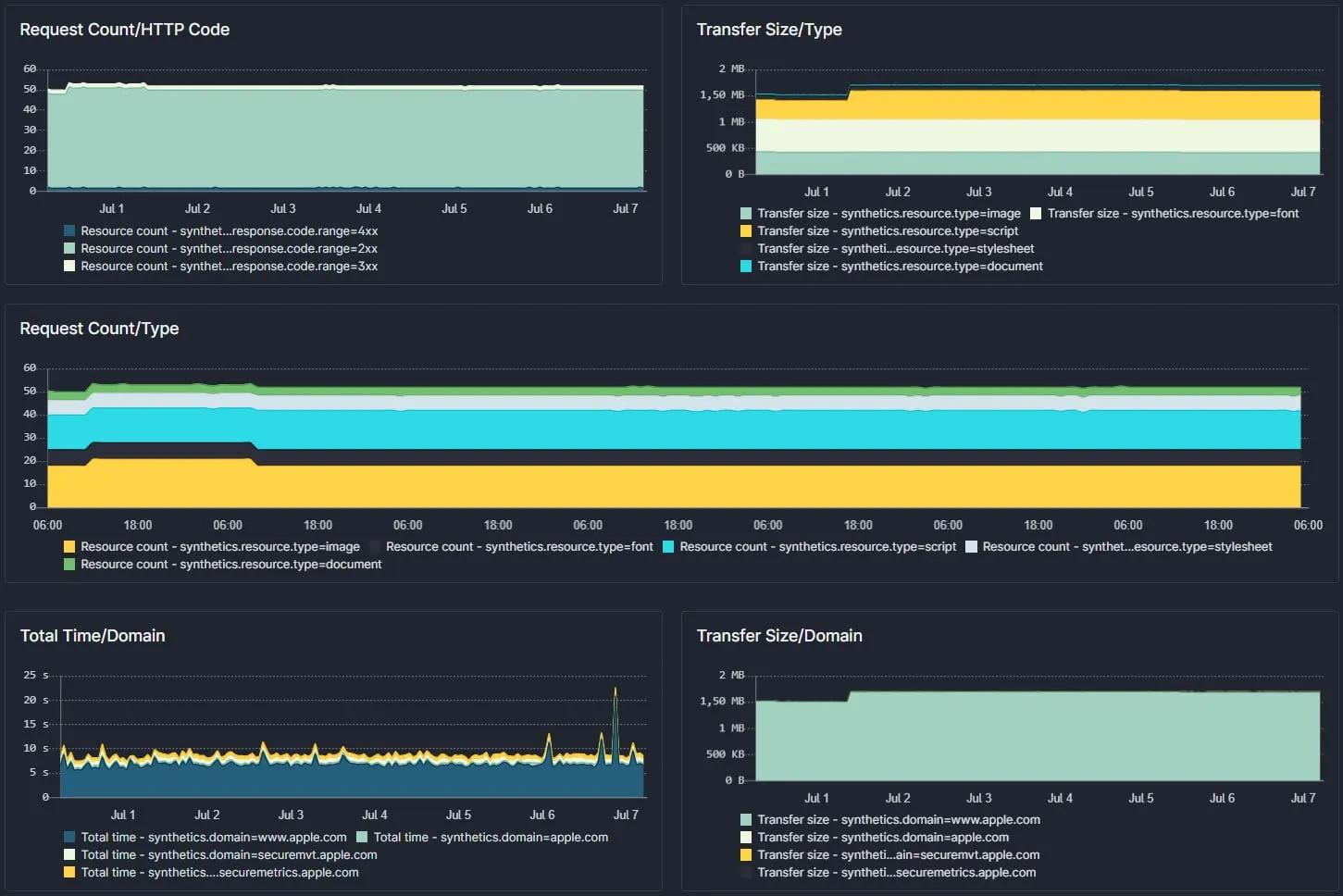Image resolution: width=1343 pixels, height=896 pixels.
Task: Click the yellow script band in Transfer Size/Type chart
Action: (x=1037, y=105)
